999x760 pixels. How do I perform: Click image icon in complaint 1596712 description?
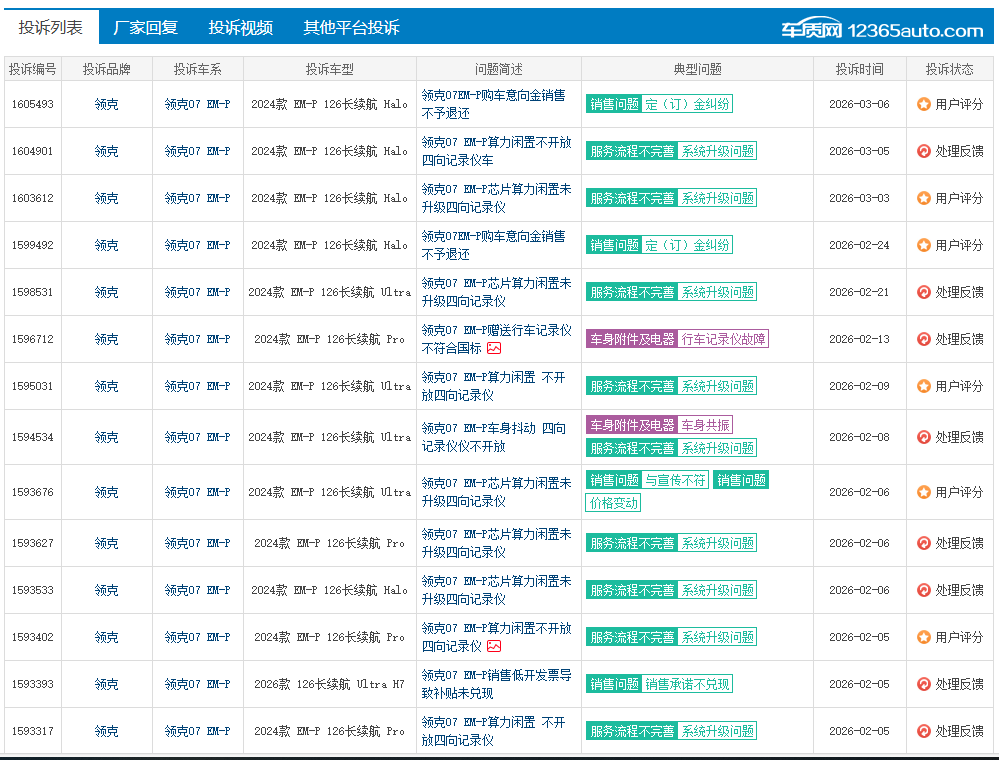click(x=494, y=348)
